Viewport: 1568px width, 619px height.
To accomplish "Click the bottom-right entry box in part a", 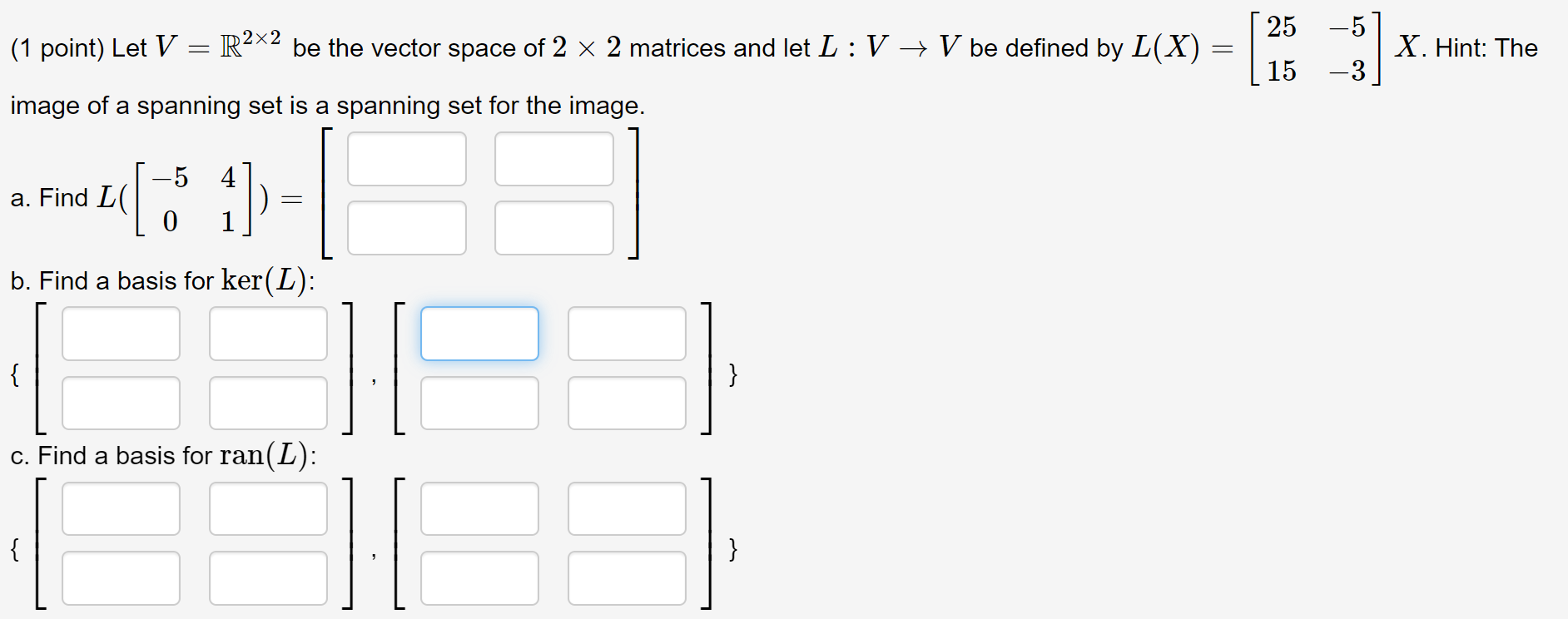I will point(553,227).
